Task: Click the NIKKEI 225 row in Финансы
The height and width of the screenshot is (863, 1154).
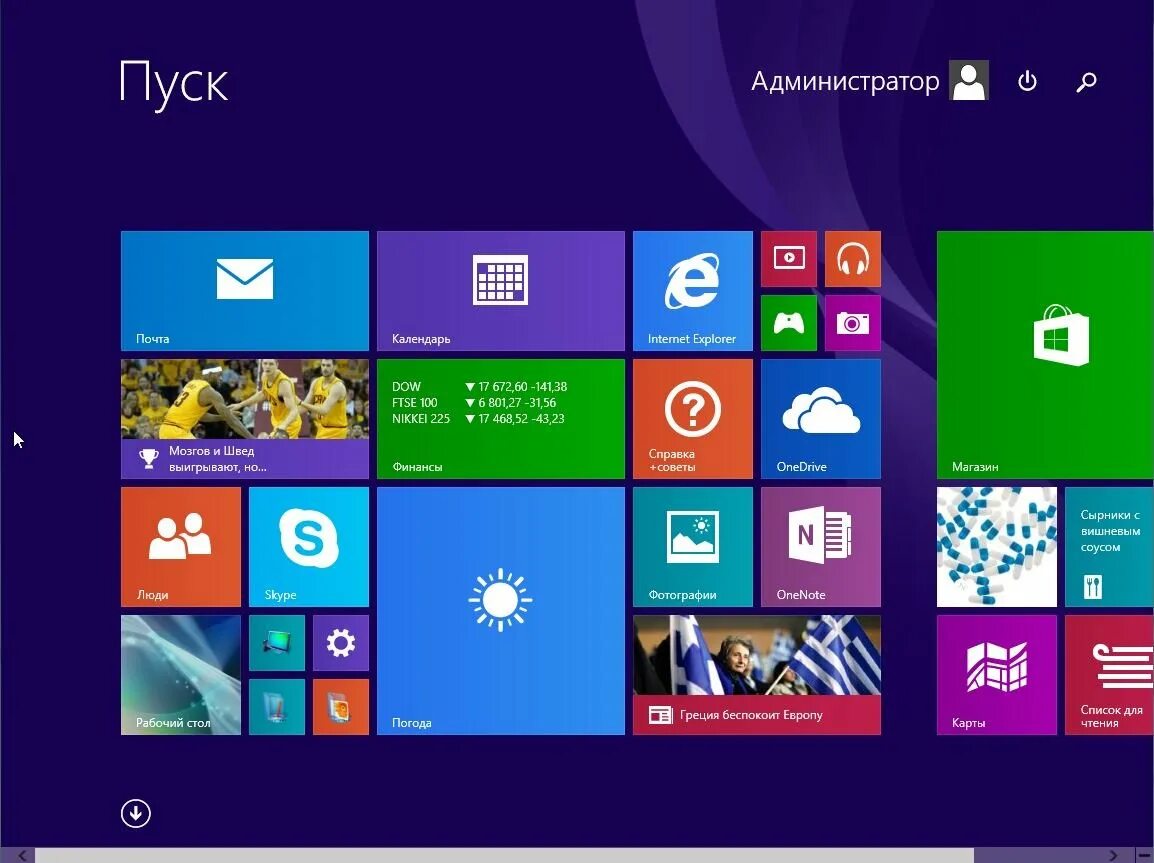Action: (x=478, y=419)
